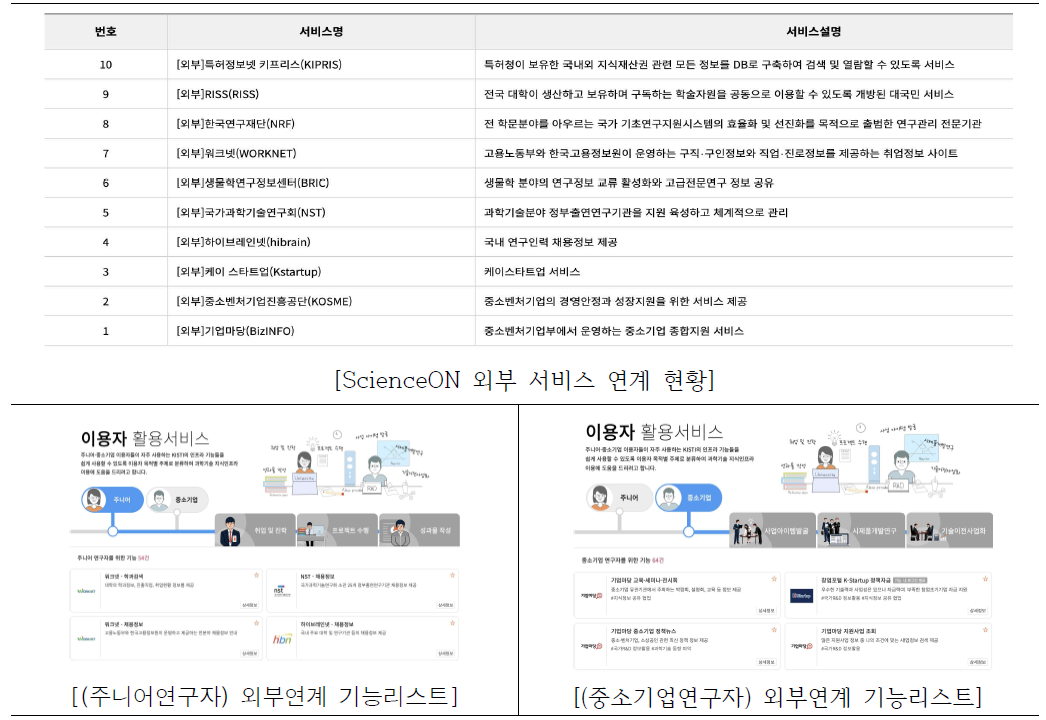The width and height of the screenshot is (1046, 720).
Task: Open the 프로젝트 수행 stage
Action: click(x=338, y=530)
